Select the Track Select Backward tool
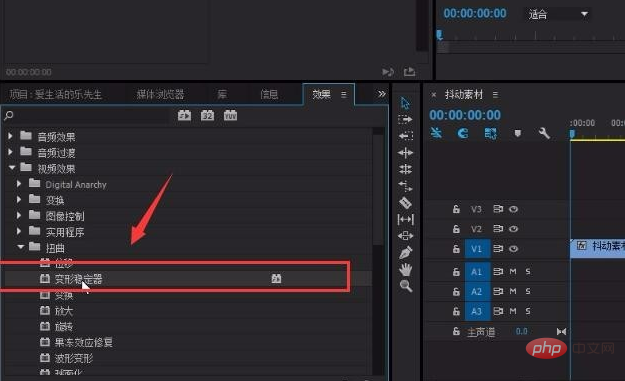Viewport: 625px width, 381px height. click(x=405, y=136)
